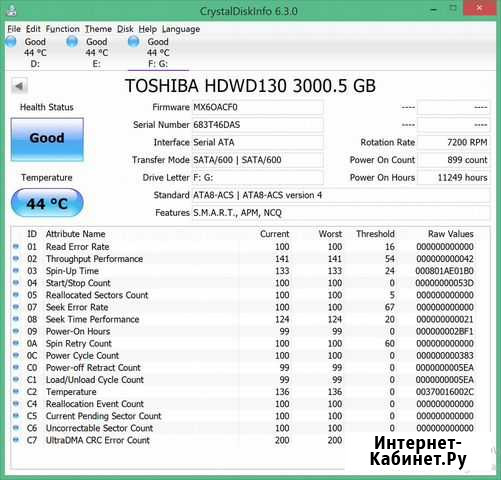
Task: Select the Temperature attribute name in list
Action: pyautogui.click(x=71, y=392)
